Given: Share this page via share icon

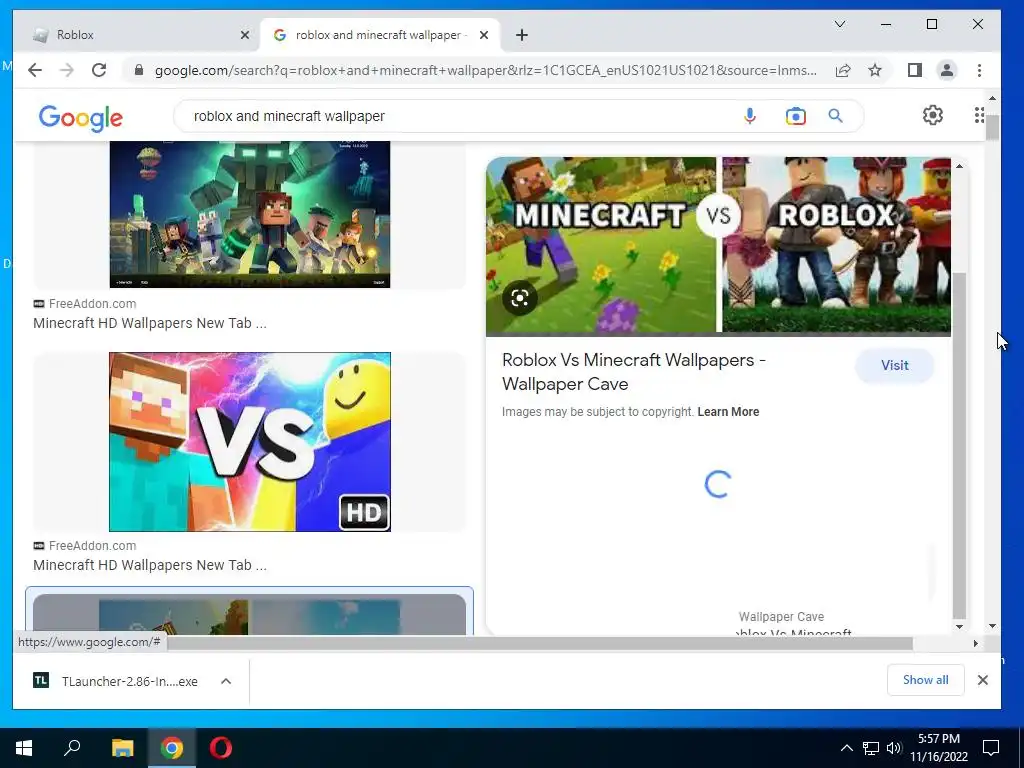Looking at the screenshot, I should tap(843, 70).
